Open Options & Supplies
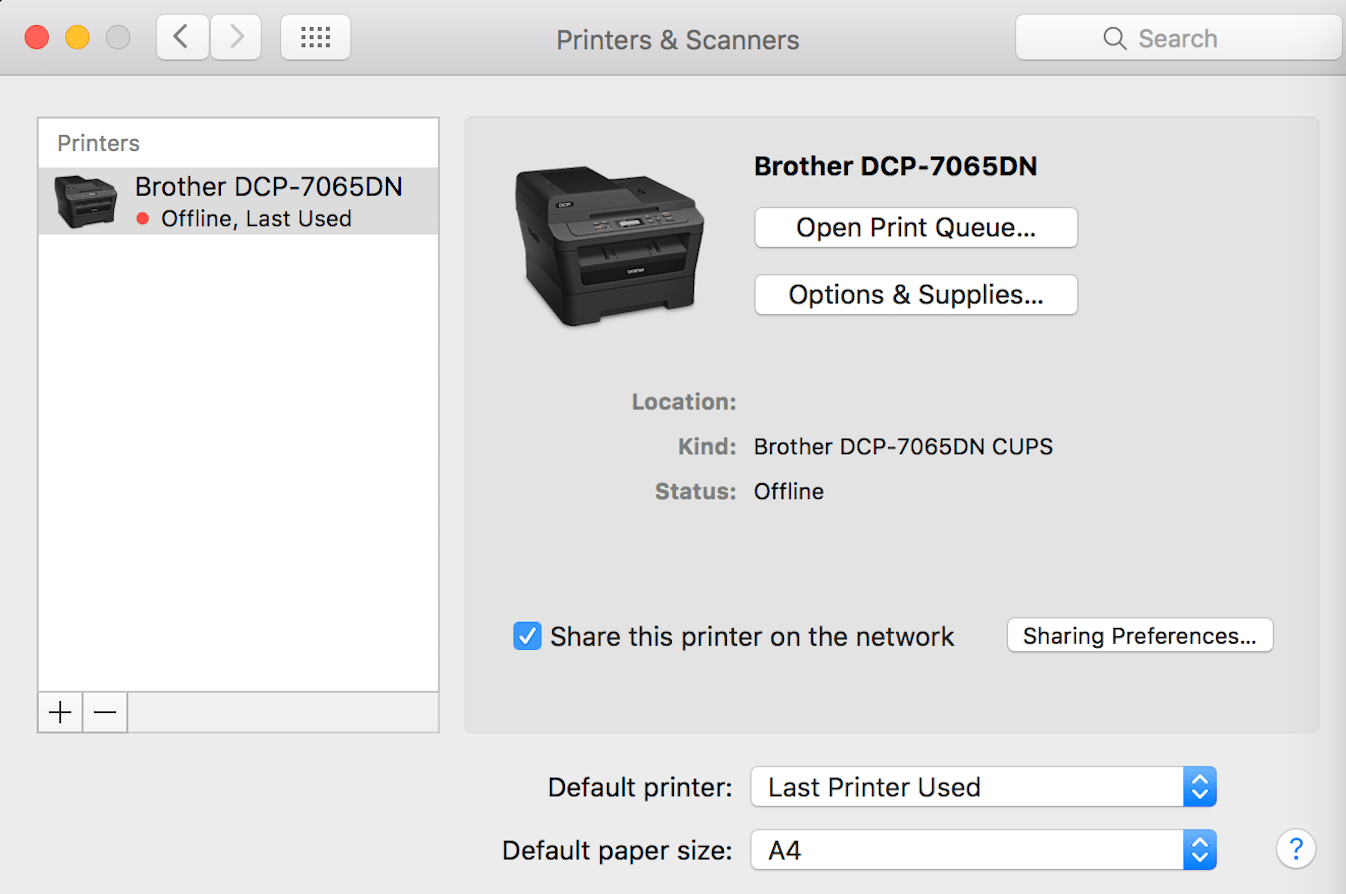 point(914,294)
